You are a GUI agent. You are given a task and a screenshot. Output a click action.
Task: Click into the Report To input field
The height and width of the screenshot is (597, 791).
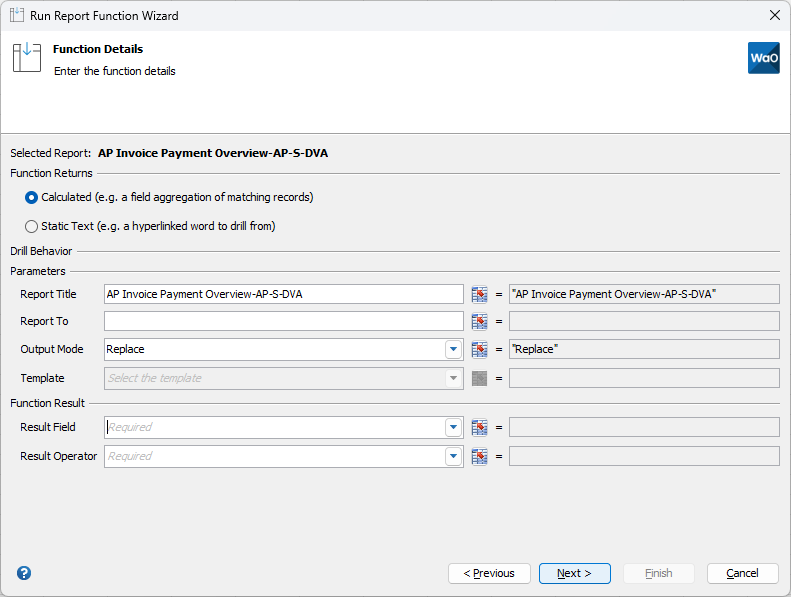(x=284, y=321)
